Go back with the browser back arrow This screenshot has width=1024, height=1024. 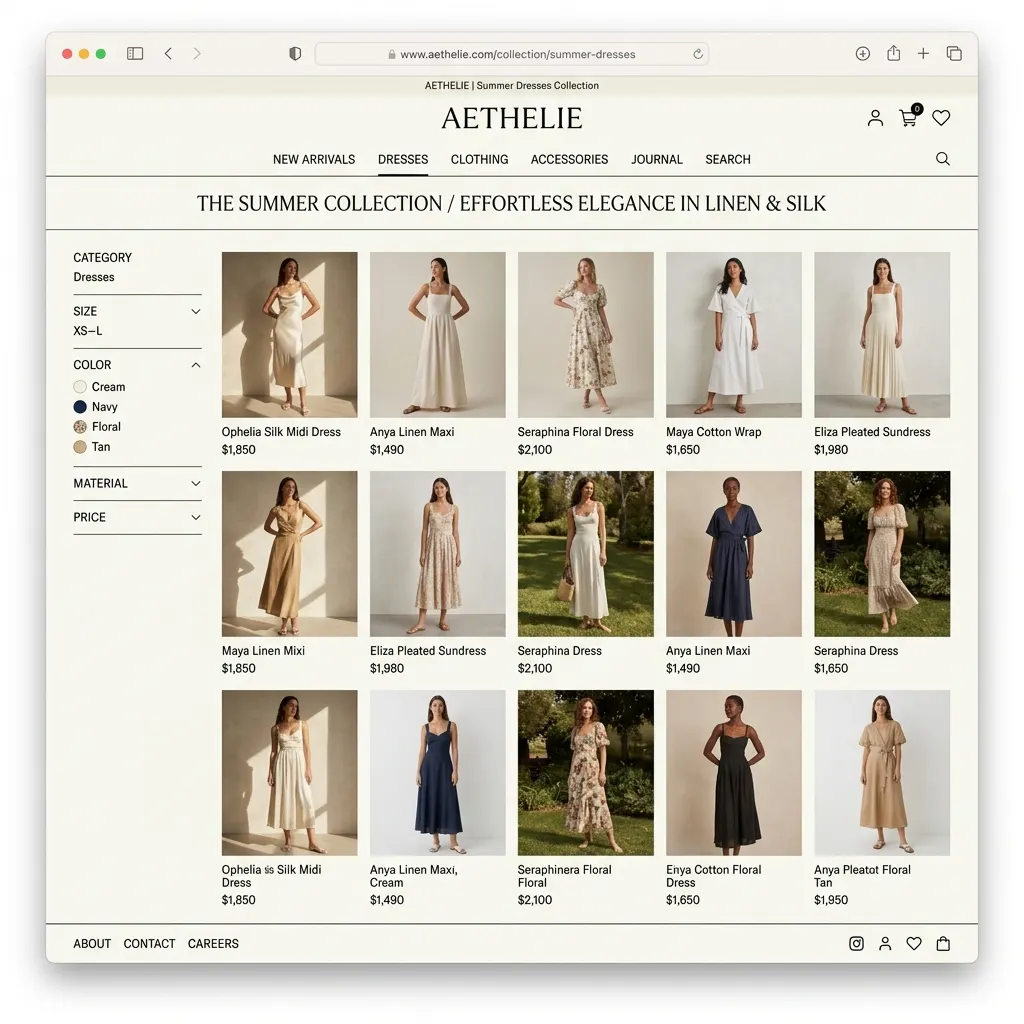pyautogui.click(x=168, y=54)
